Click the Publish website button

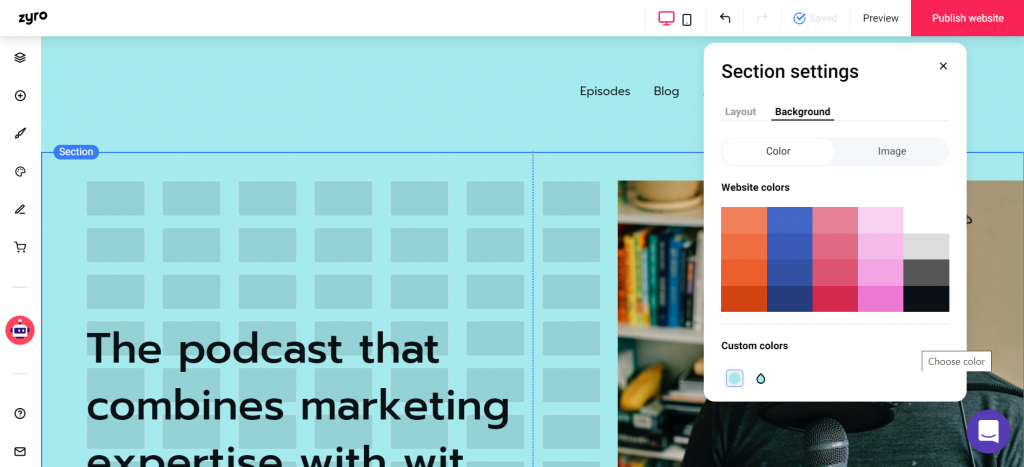(x=967, y=18)
